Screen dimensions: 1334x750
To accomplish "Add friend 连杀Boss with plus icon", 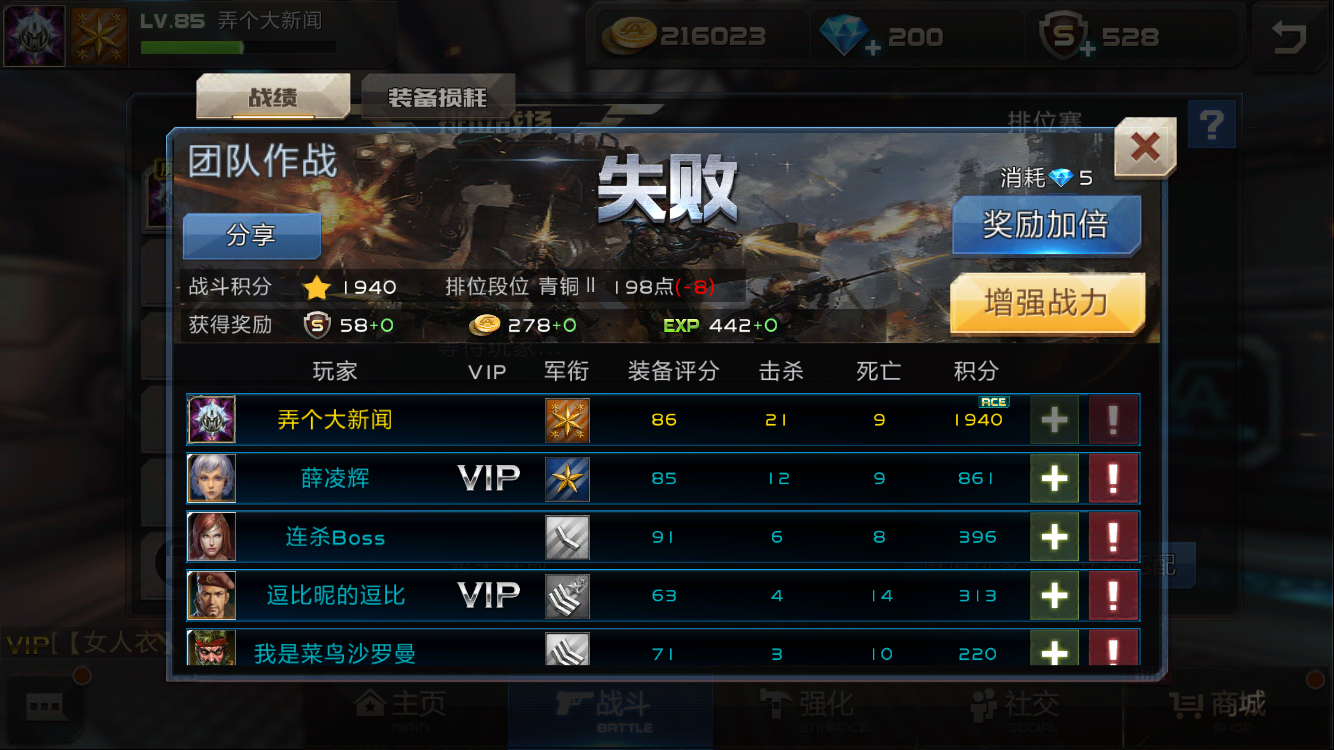I will 1054,537.
